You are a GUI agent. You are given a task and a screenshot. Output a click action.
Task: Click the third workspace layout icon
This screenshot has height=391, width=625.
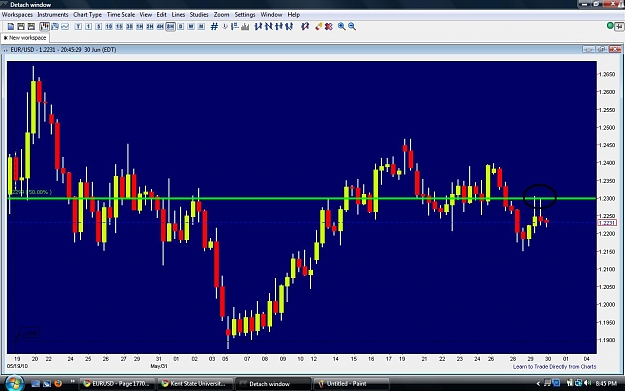coord(31,27)
